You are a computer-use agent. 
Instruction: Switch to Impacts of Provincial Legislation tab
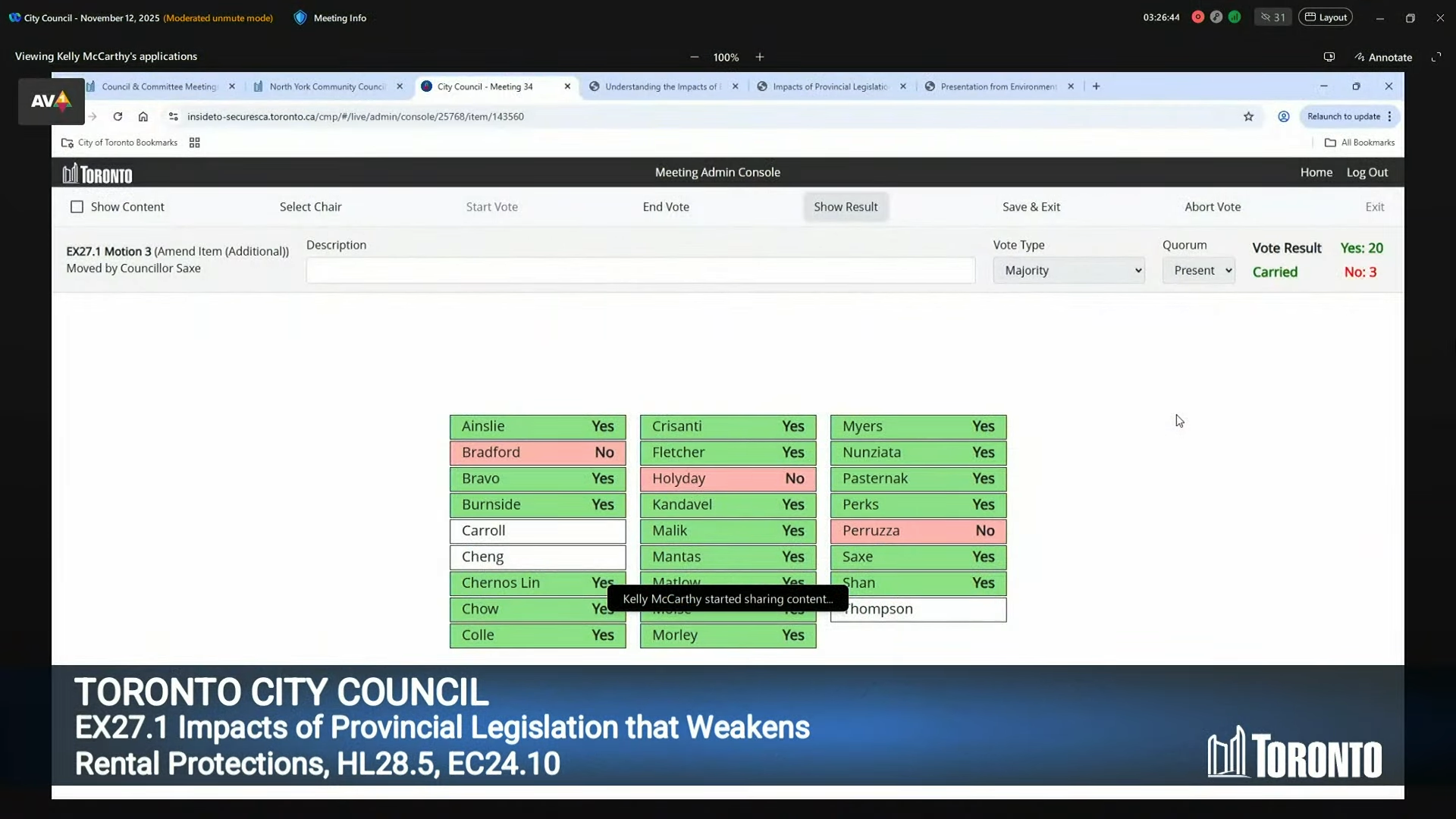[x=830, y=86]
